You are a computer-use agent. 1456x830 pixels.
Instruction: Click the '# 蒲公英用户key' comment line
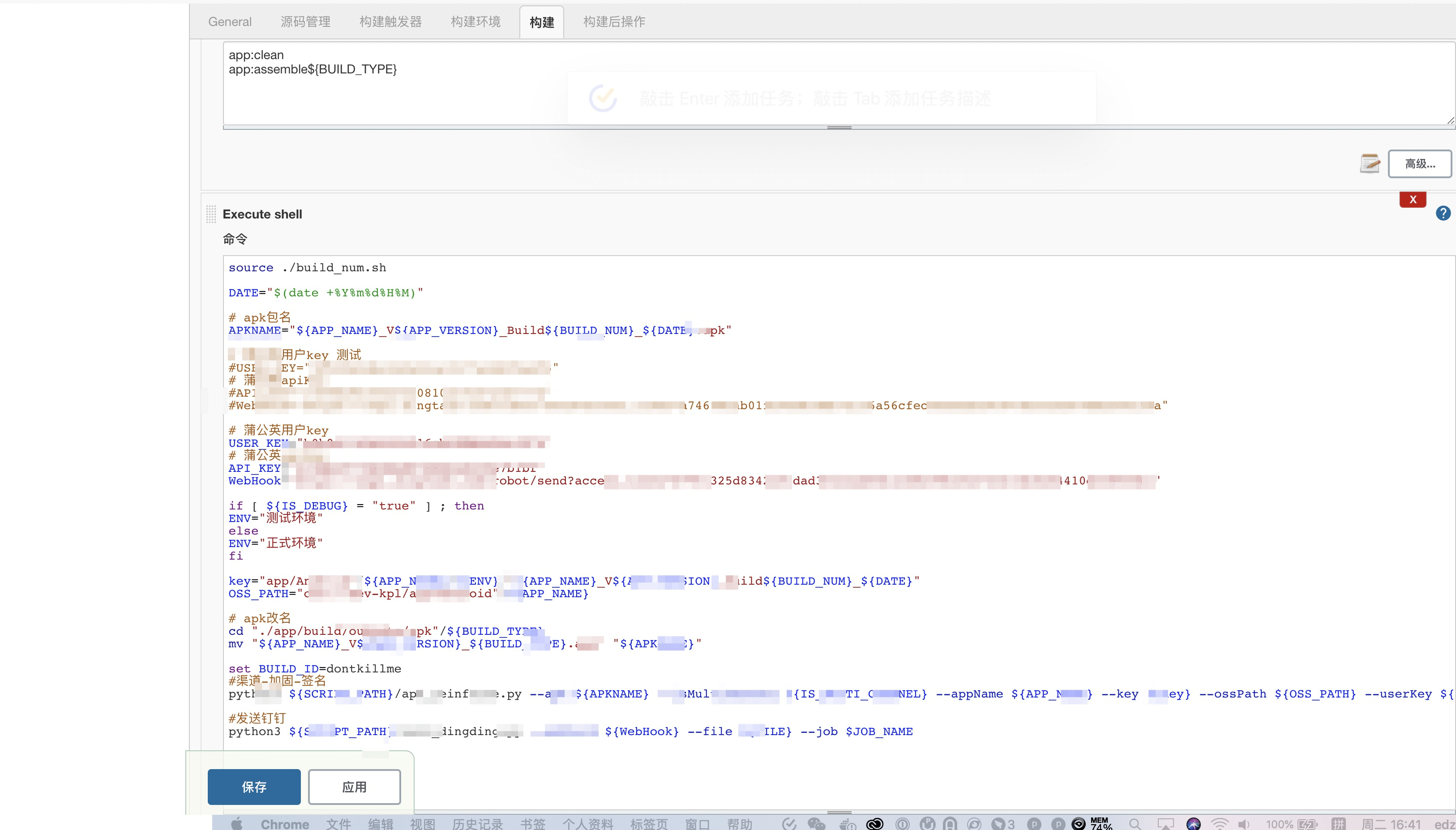pos(278,430)
